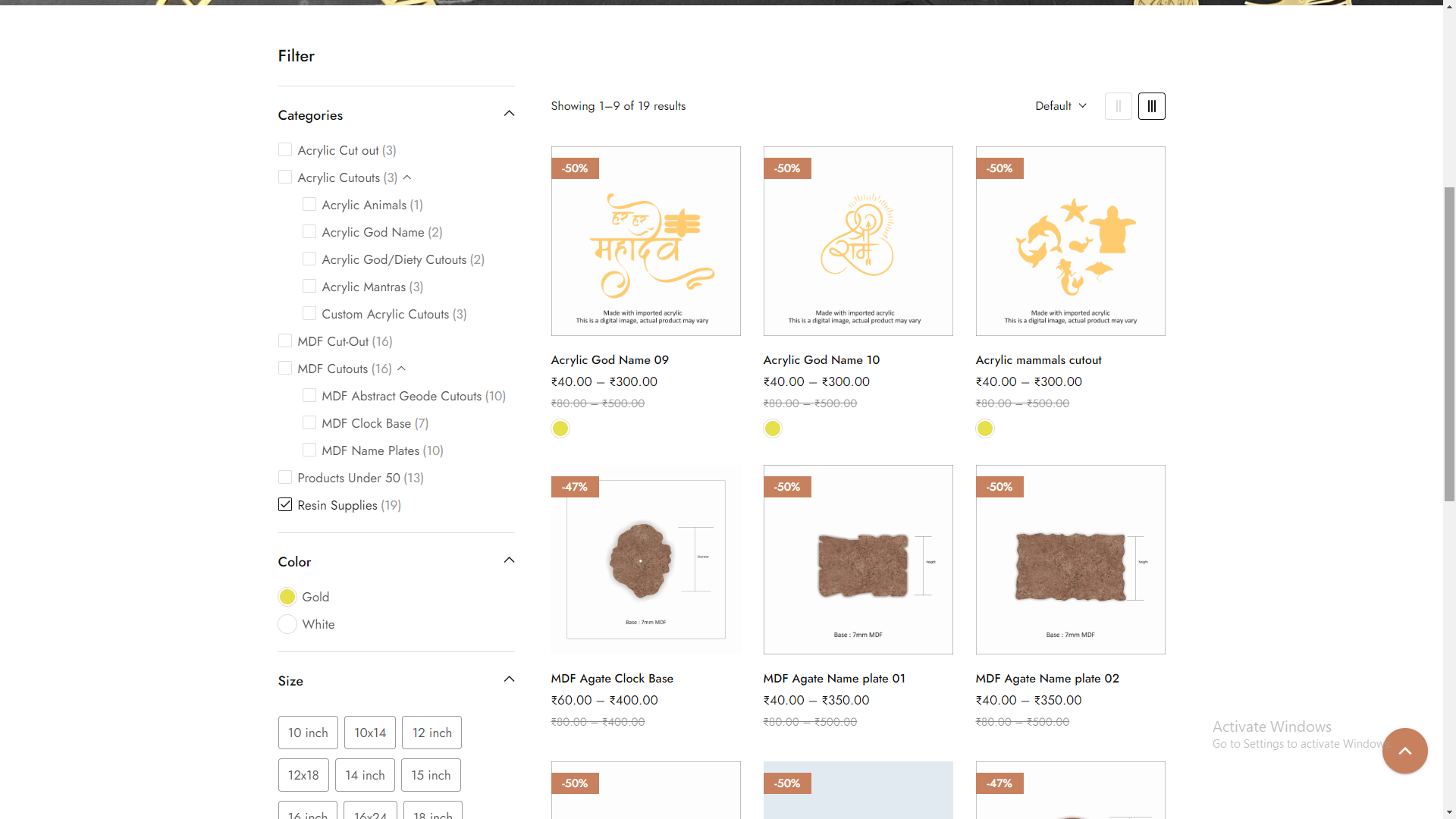Filter by 15 inch size
The height and width of the screenshot is (819, 1456).
[x=431, y=776]
